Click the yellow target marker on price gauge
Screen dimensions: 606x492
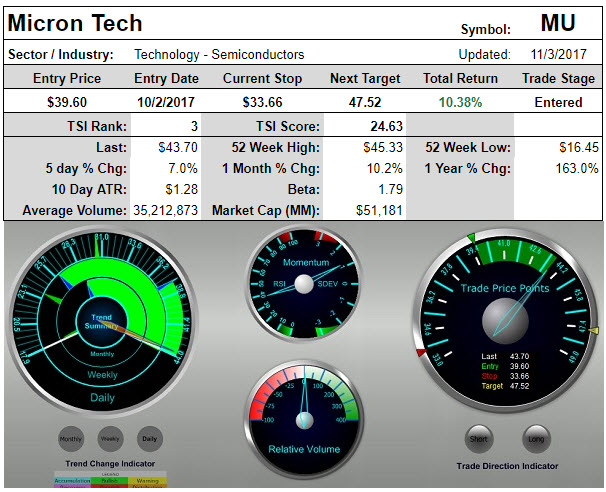[594, 331]
